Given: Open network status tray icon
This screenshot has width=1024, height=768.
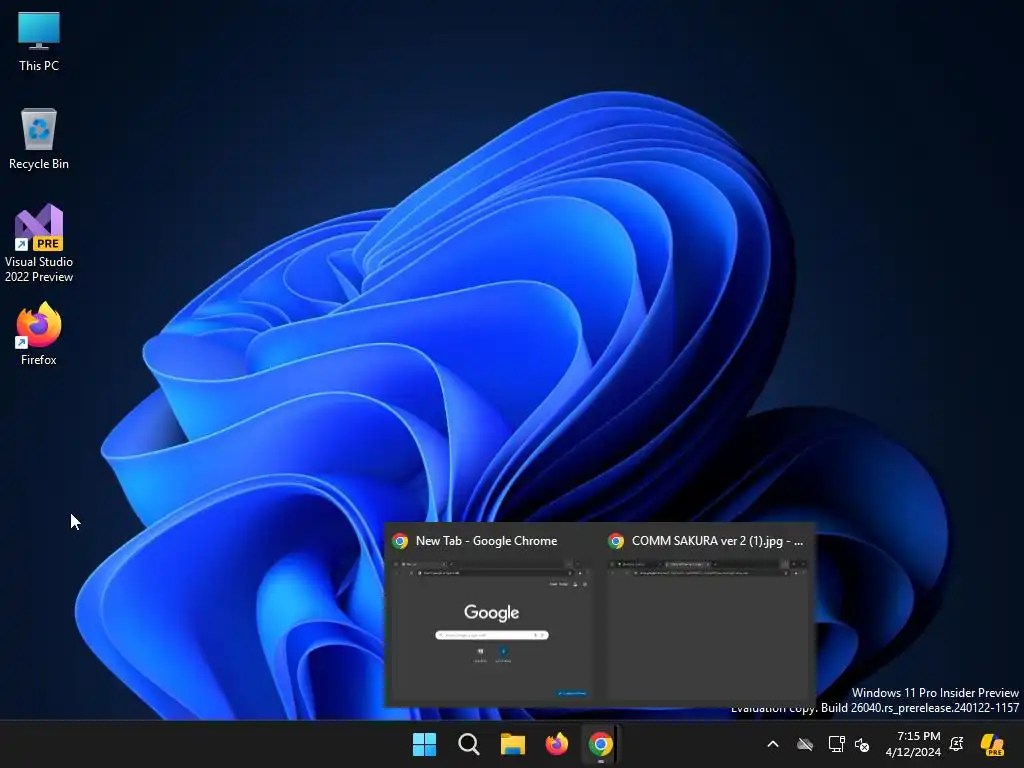Looking at the screenshot, I should pyautogui.click(x=836, y=744).
